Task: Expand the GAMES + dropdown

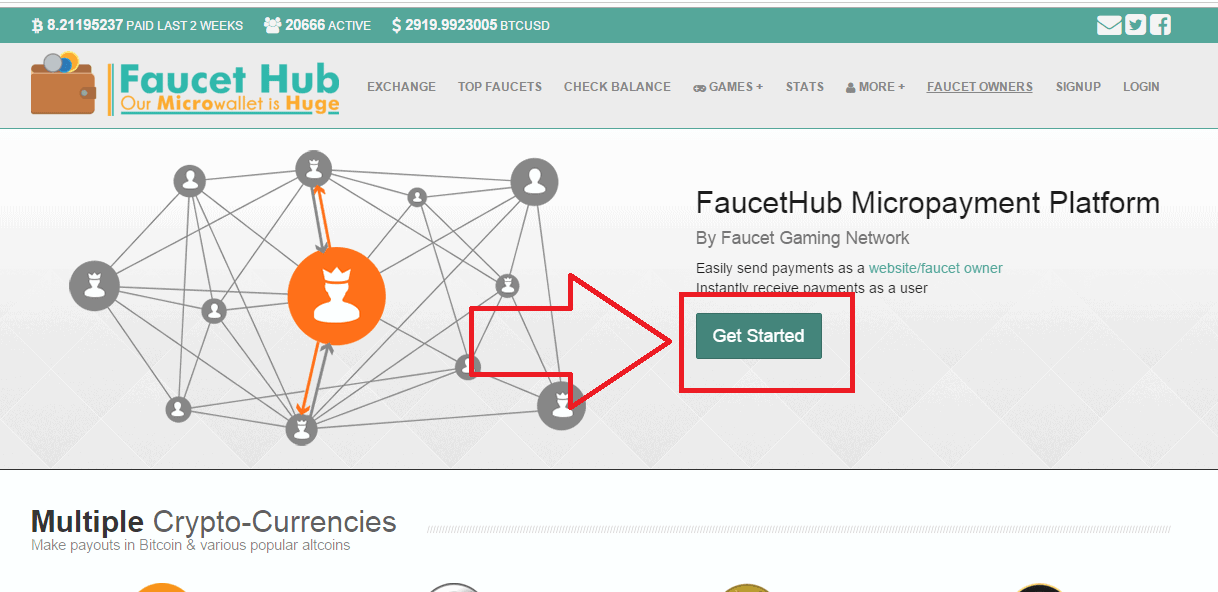Action: click(x=728, y=87)
